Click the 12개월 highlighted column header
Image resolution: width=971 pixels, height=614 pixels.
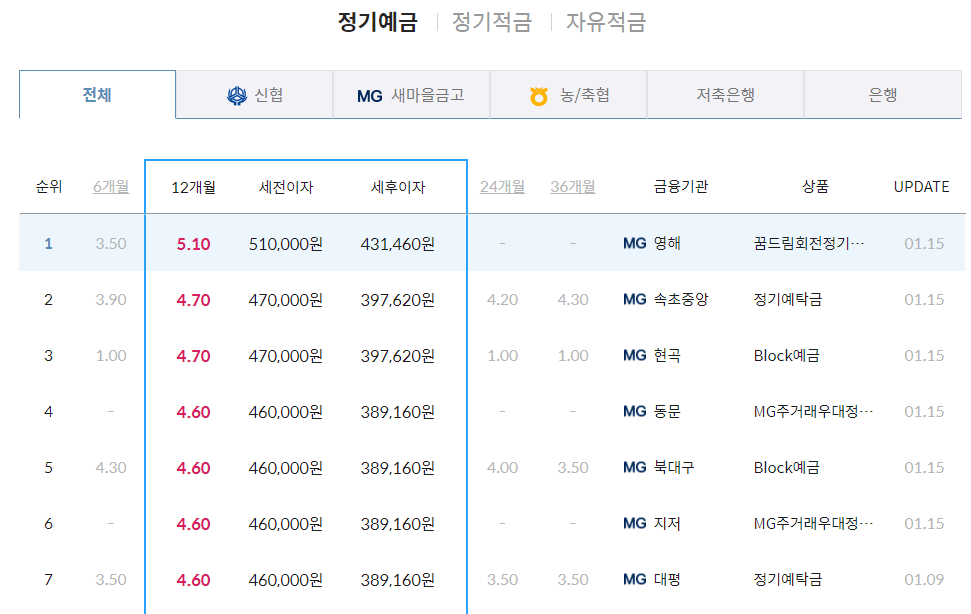pyautogui.click(x=191, y=187)
